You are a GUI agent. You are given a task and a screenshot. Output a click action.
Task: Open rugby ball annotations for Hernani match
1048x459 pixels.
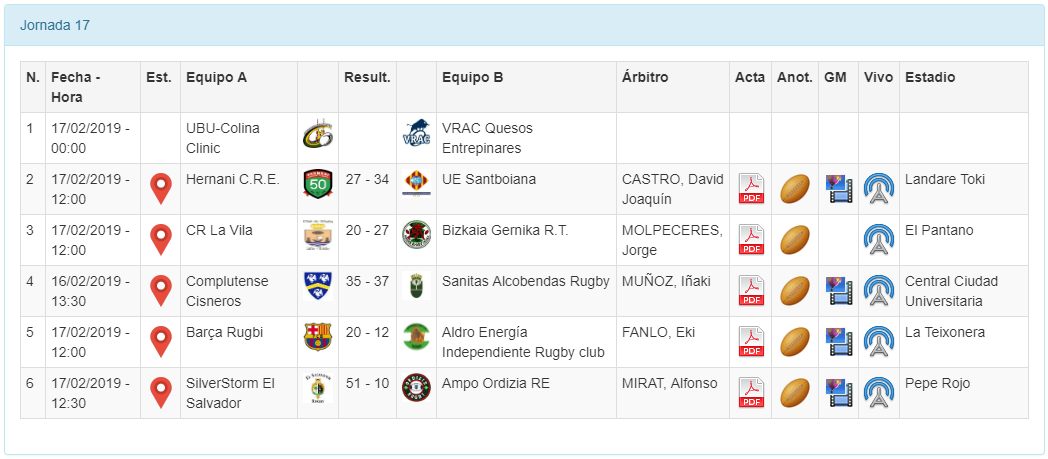(x=795, y=188)
